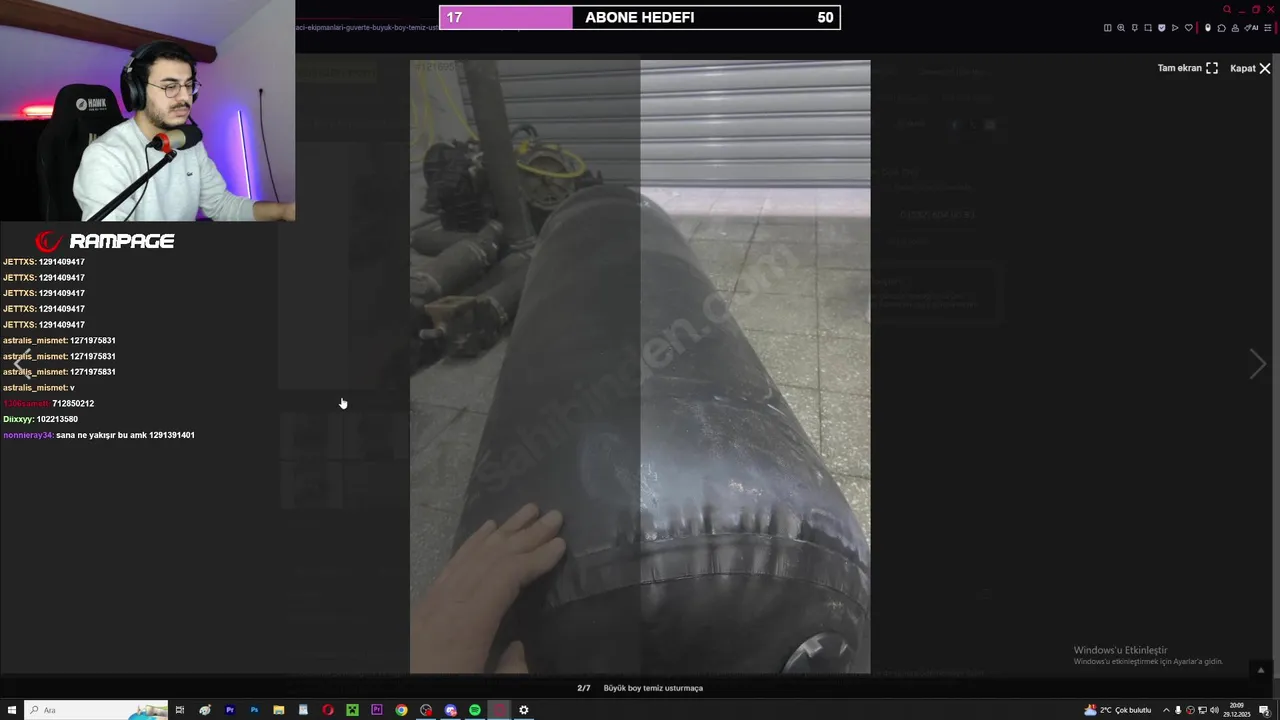Expand the hidden system tray icons
Viewport: 1280px width, 720px height.
click(1166, 710)
